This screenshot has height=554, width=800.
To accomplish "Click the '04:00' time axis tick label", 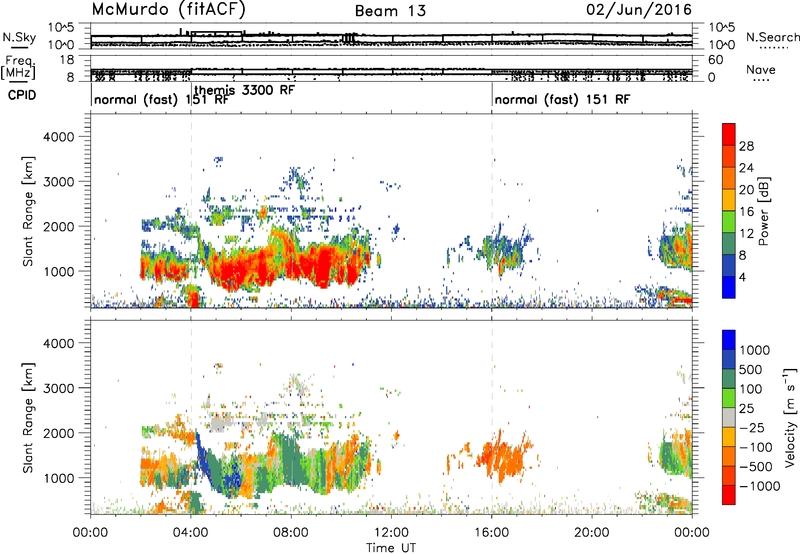I will [x=191, y=533].
